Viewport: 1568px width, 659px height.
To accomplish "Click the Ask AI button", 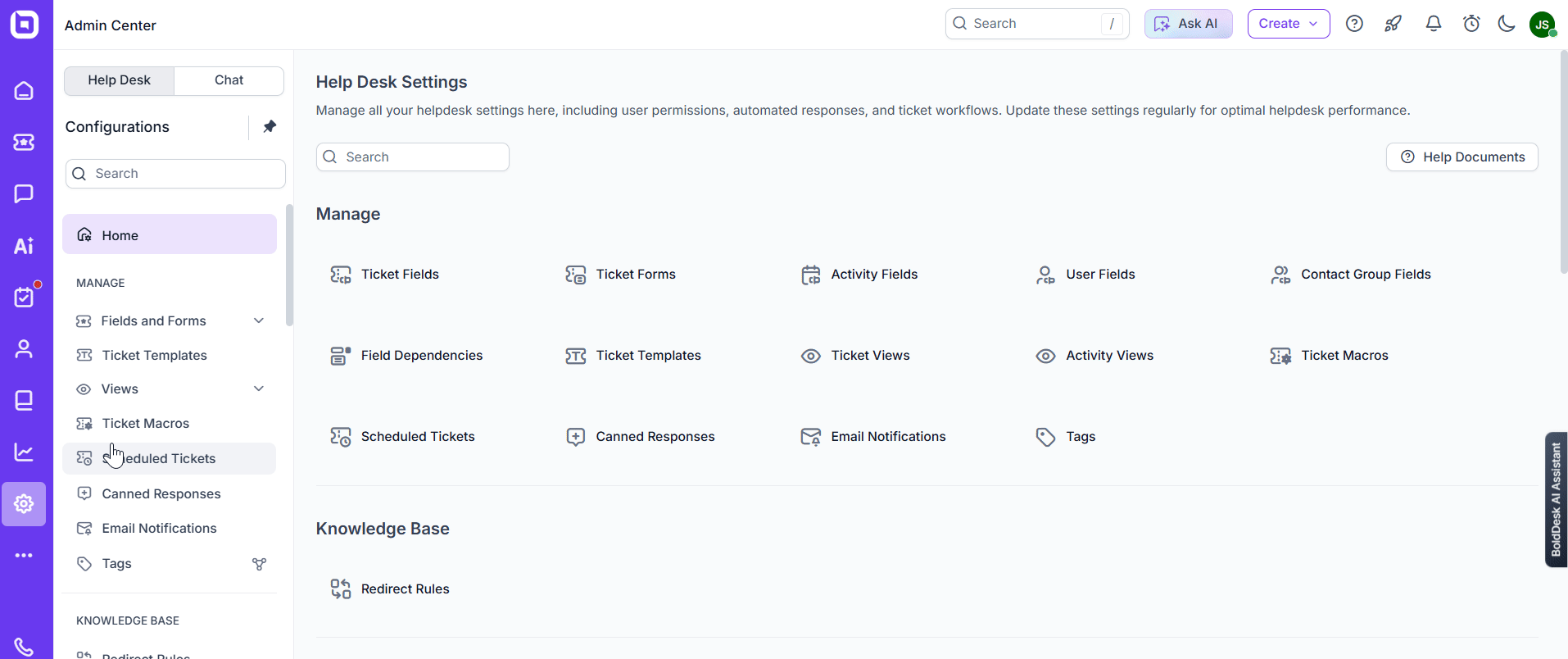I will (x=1188, y=24).
